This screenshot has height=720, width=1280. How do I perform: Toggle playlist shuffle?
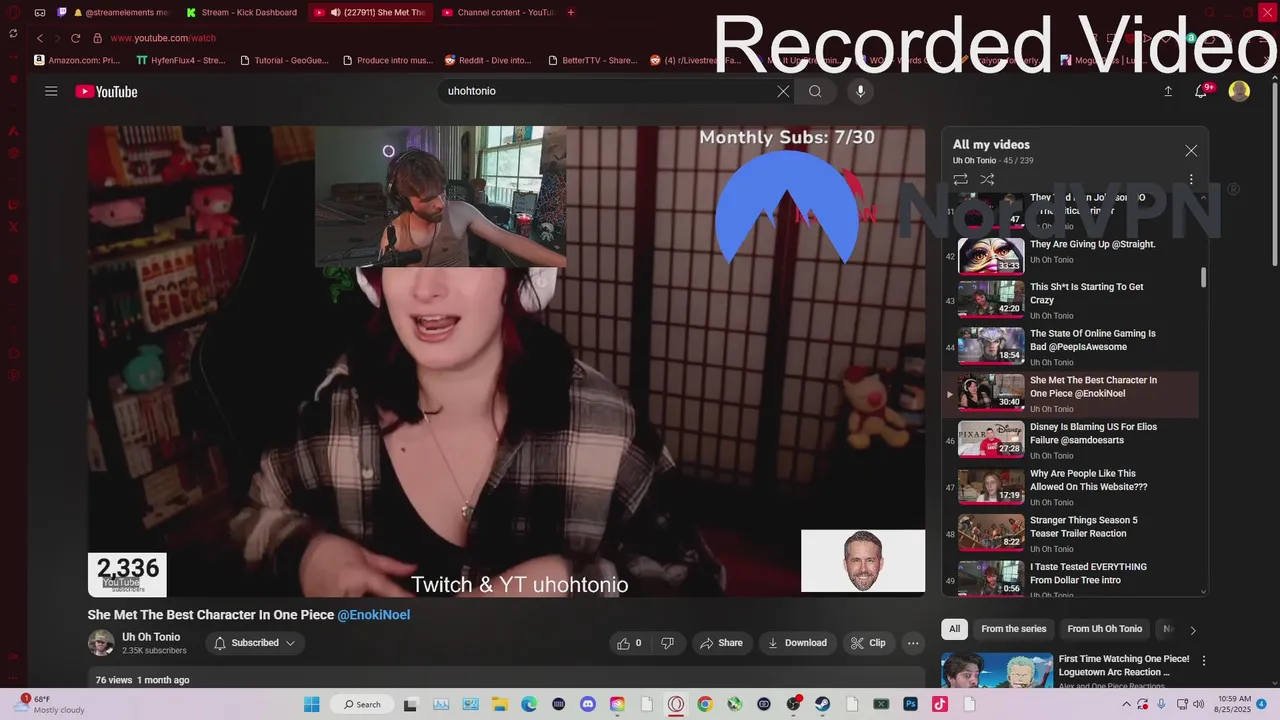[x=987, y=179]
